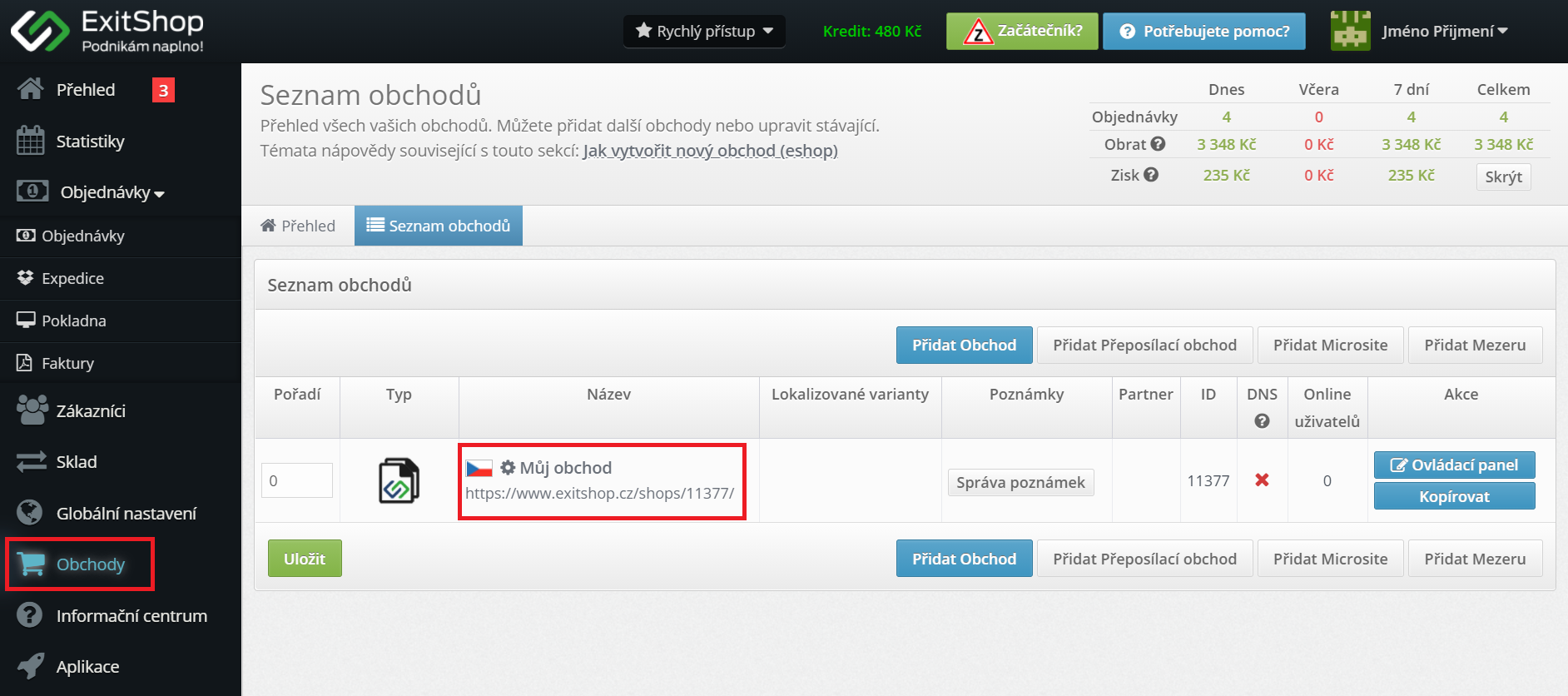Click the gear icon beside Můj obchod
Viewport: 1568px width, 696px height.
coord(508,468)
